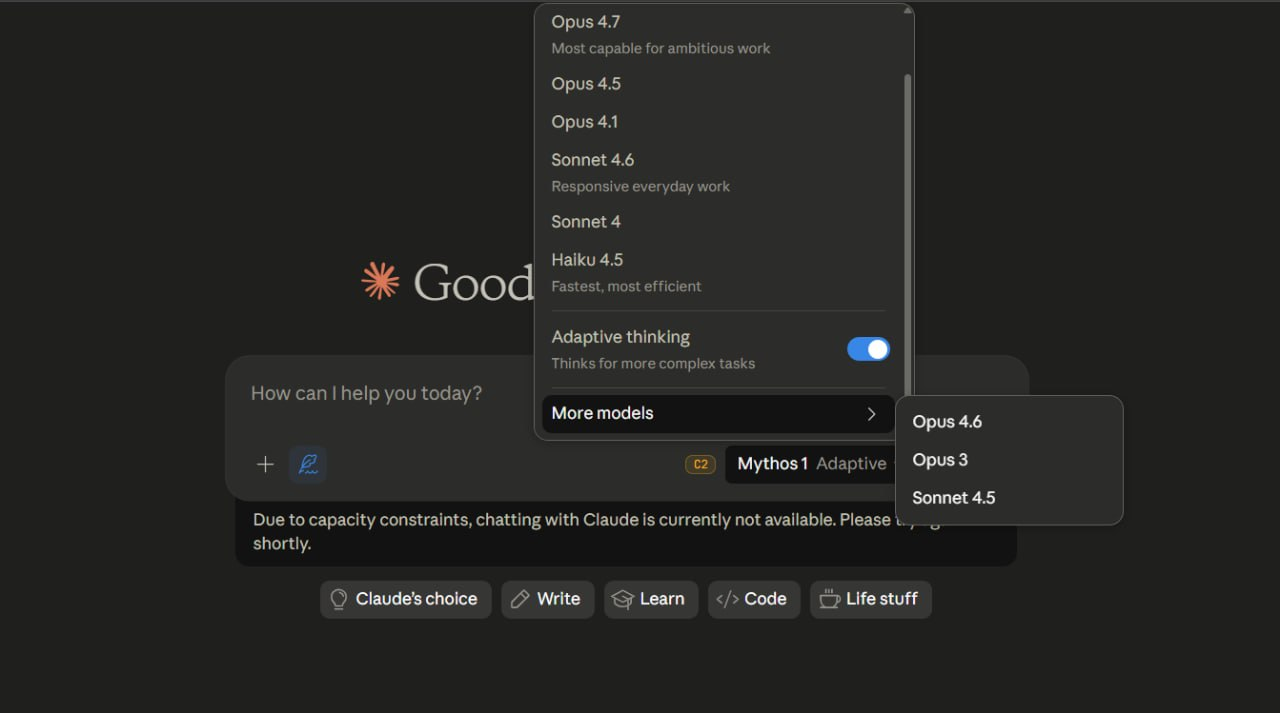Click the code brackets icon on Code chip
Viewport: 1280px width, 713px height.
pyautogui.click(x=728, y=599)
